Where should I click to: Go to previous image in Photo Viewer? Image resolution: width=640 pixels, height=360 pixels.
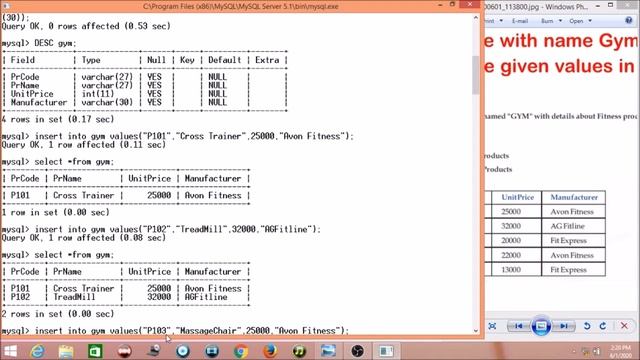pos(518,326)
